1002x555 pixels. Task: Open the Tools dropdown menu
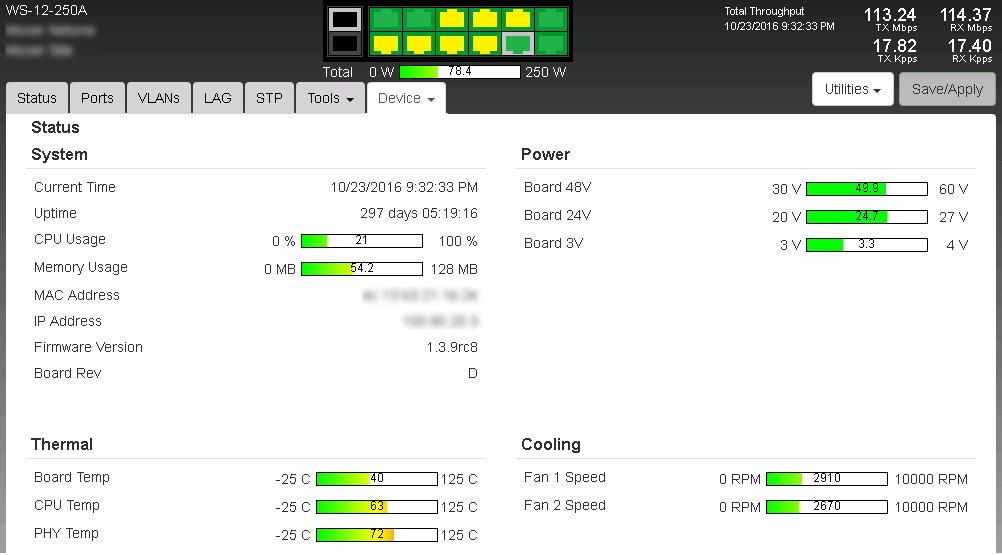coord(330,98)
